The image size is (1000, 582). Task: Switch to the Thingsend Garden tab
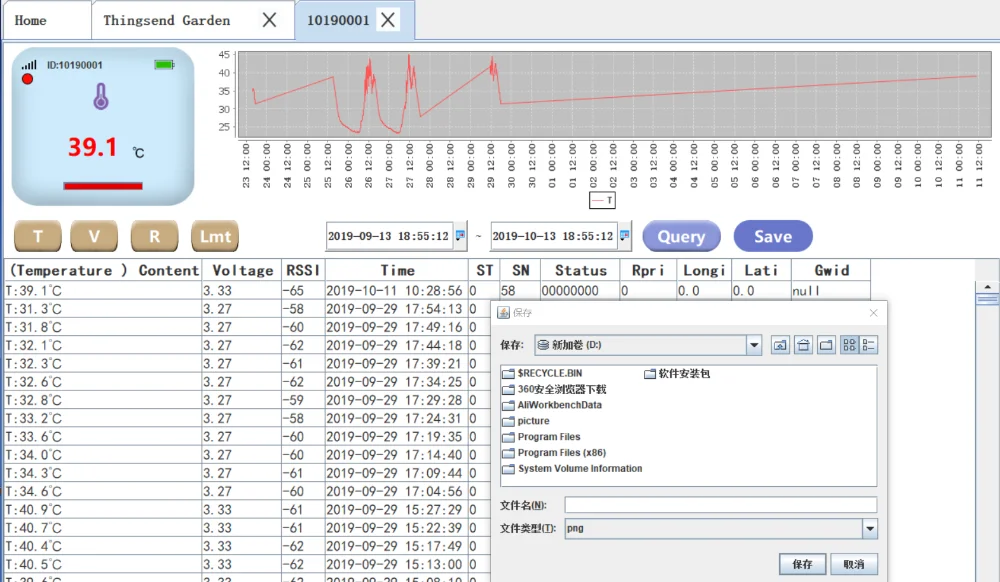click(166, 20)
